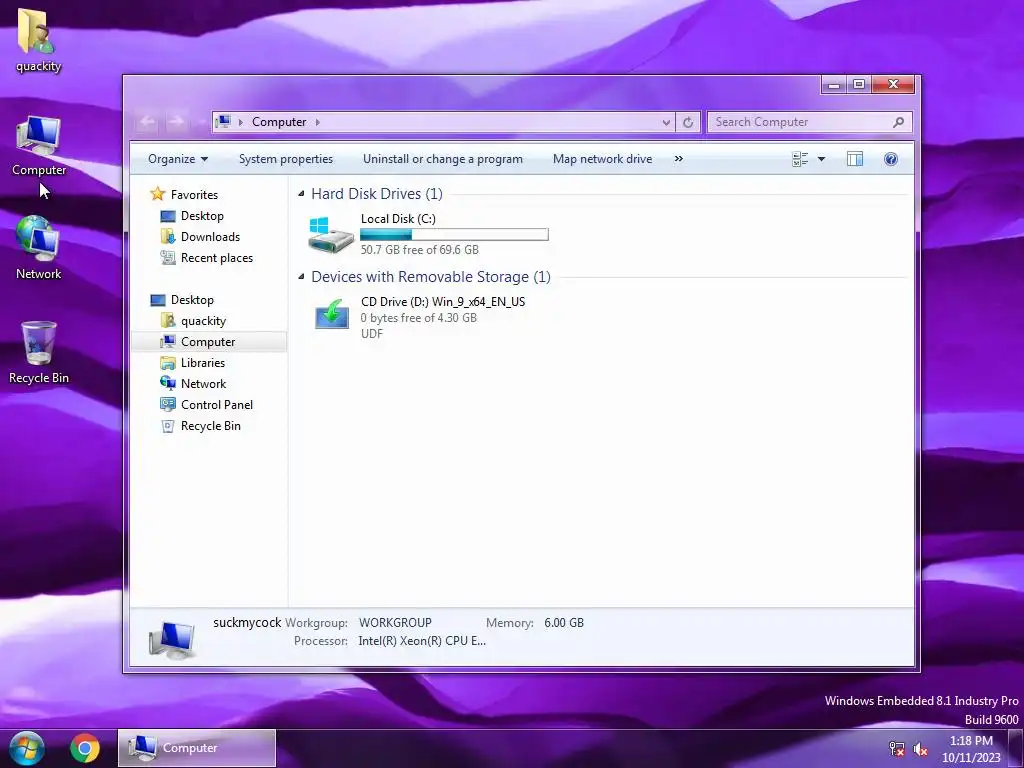
Task: Select CD Drive (D:) icon
Action: coord(332,315)
